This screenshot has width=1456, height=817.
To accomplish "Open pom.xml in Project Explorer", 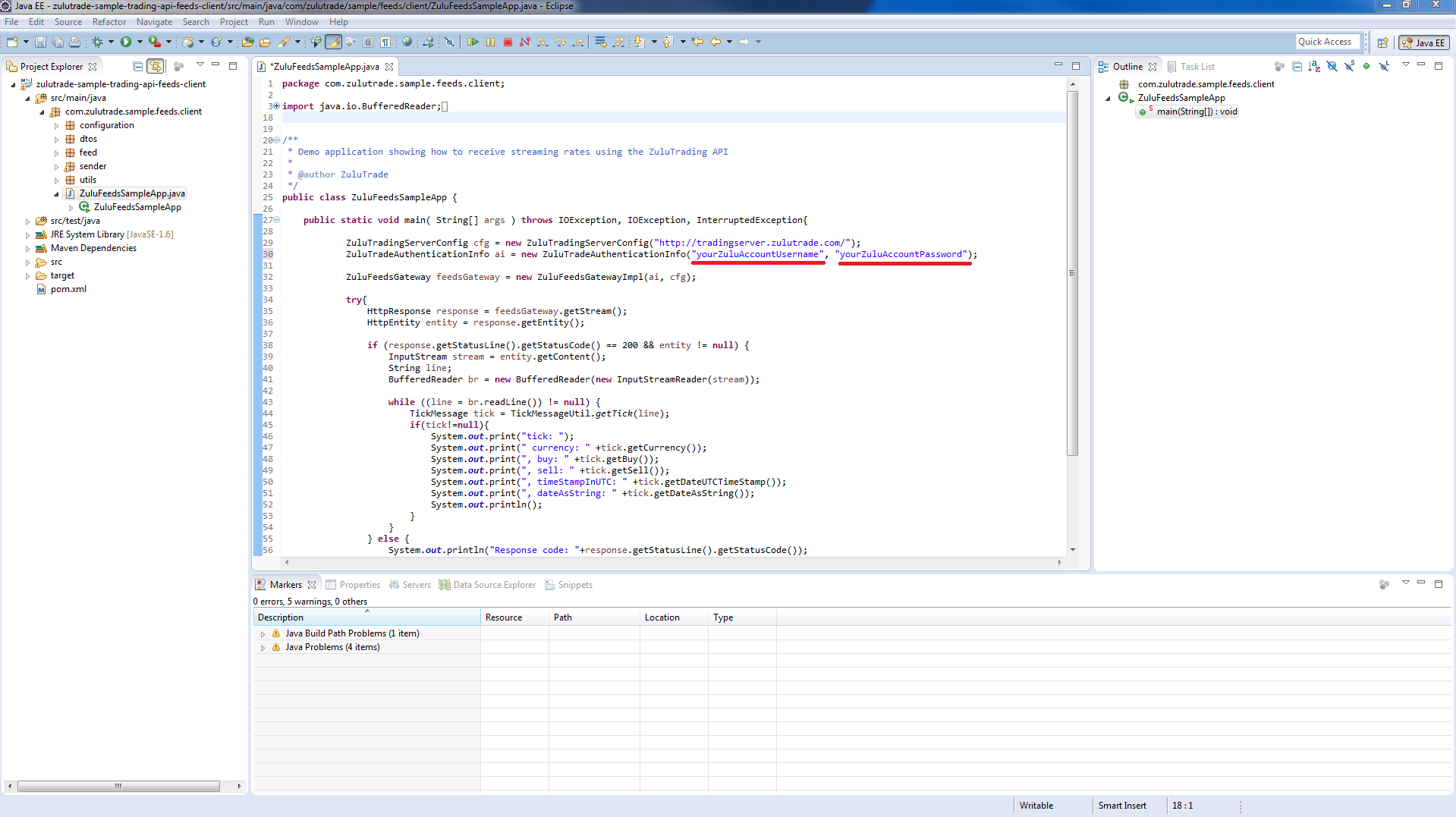I will tap(68, 289).
